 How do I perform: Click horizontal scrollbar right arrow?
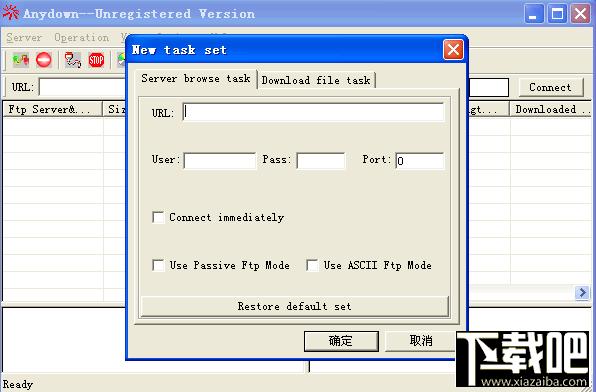[x=582, y=293]
